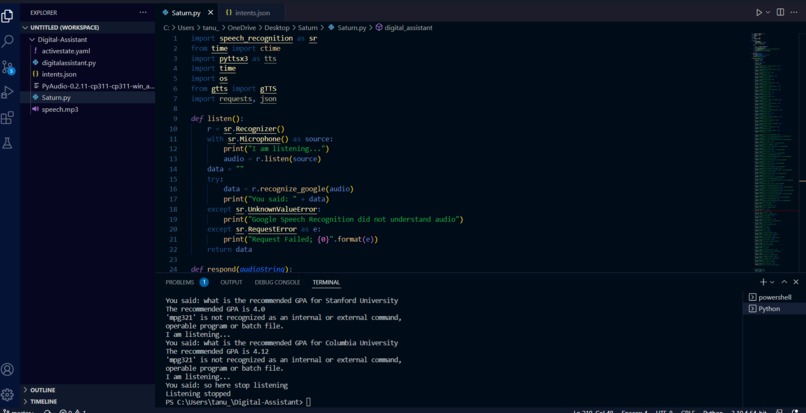Expand the OUTLINE section

tap(87, 390)
